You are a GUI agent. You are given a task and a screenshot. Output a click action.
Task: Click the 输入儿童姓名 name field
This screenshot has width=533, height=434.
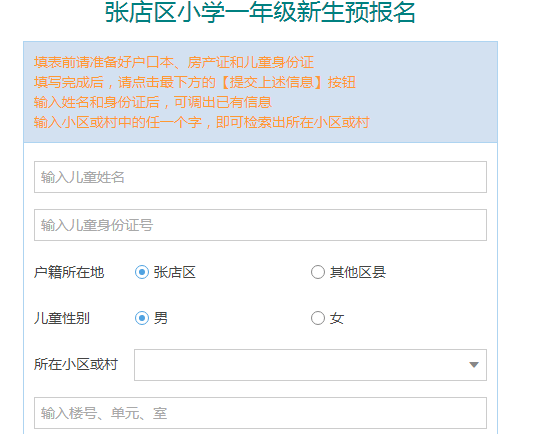click(x=260, y=177)
